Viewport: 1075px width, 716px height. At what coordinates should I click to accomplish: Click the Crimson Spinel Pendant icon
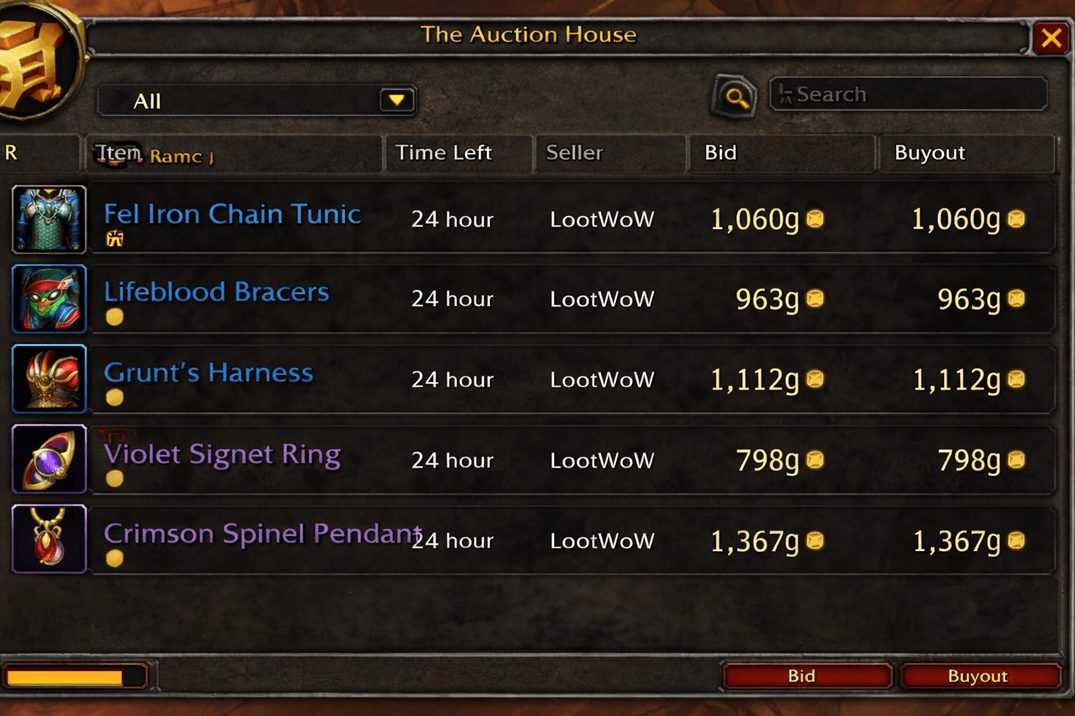(49, 539)
